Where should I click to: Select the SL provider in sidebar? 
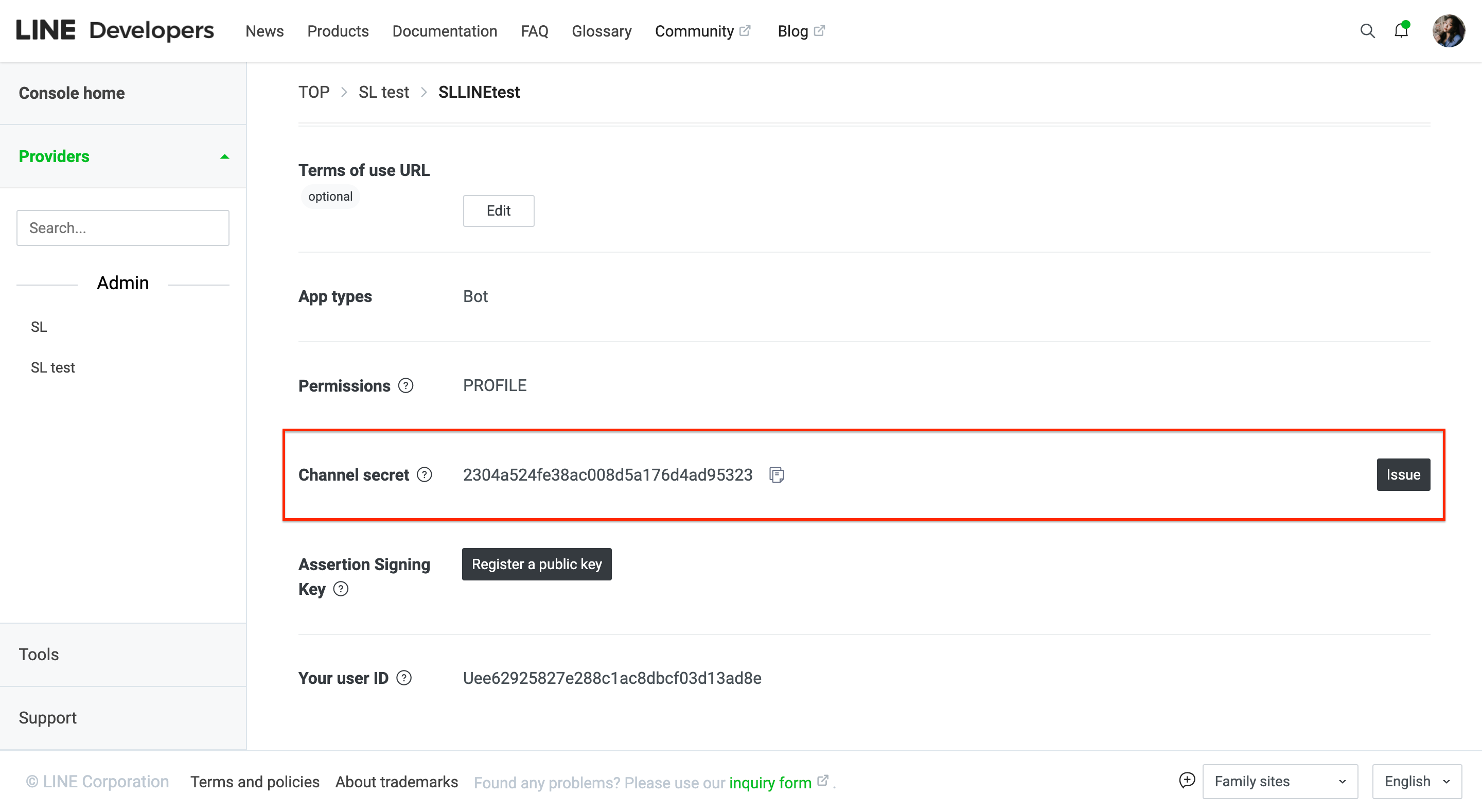tap(39, 327)
